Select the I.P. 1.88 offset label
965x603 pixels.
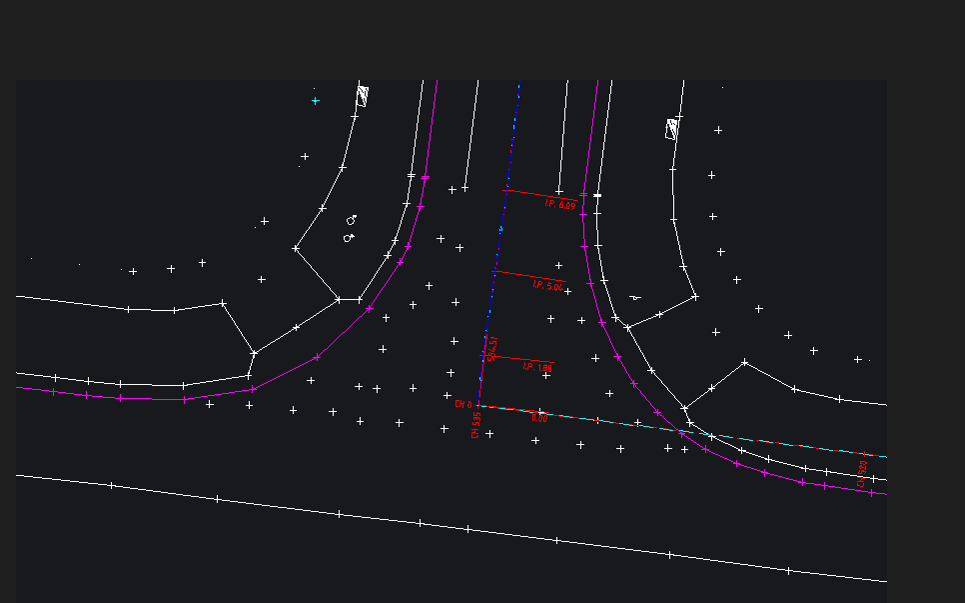(x=537, y=367)
